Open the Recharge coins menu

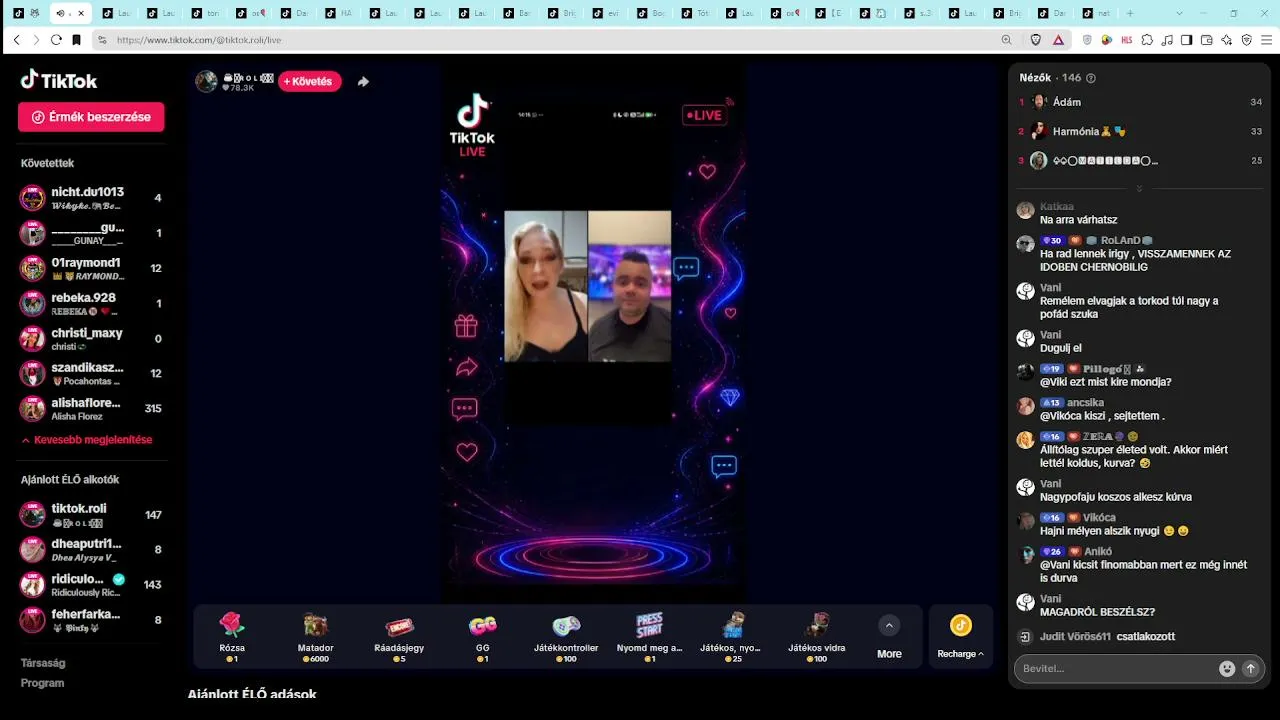tap(960, 636)
